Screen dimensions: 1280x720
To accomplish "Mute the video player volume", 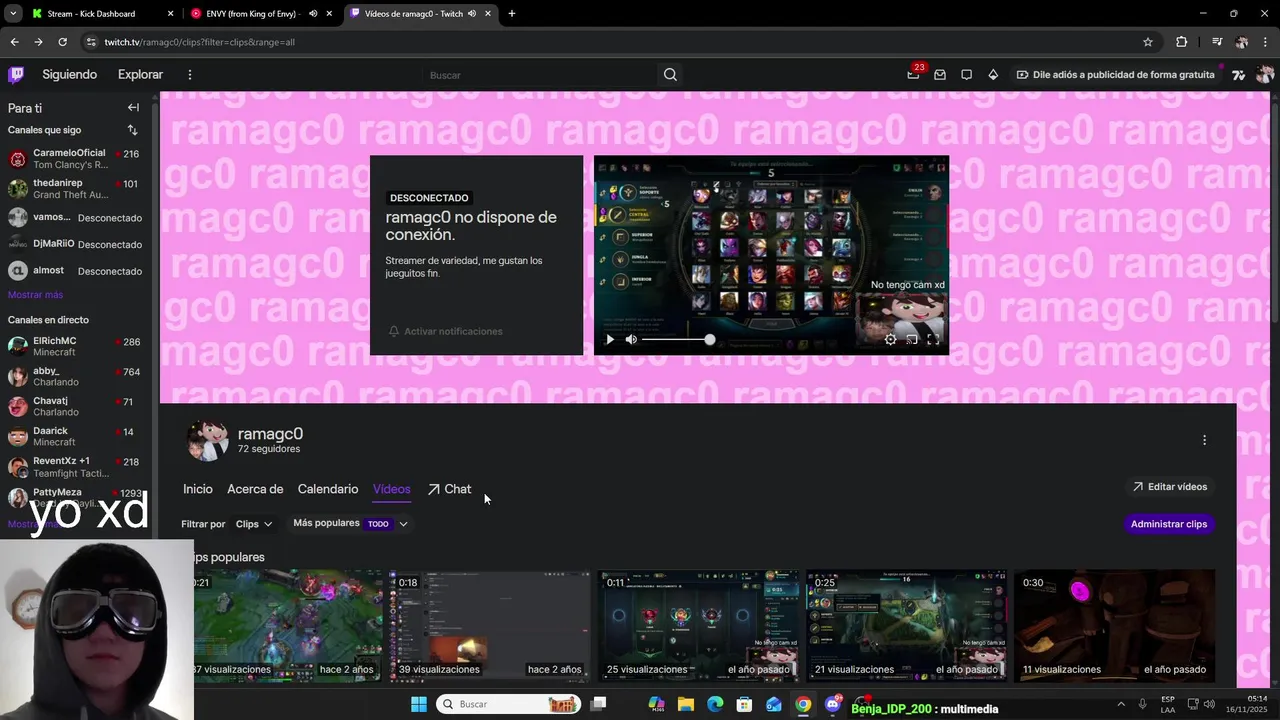I will tap(631, 339).
